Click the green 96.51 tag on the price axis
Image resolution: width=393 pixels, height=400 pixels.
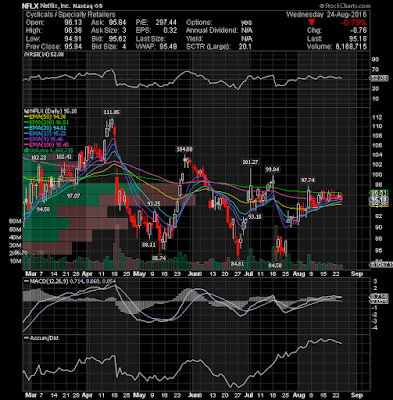point(379,193)
